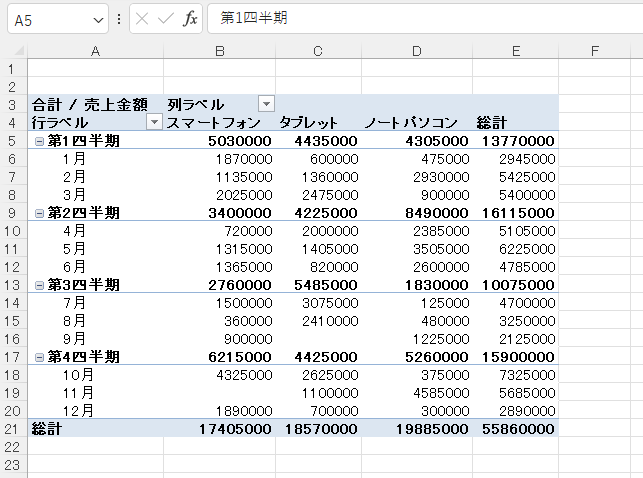Click the cell with value 13770000
The height and width of the screenshot is (478, 643).
(518, 141)
